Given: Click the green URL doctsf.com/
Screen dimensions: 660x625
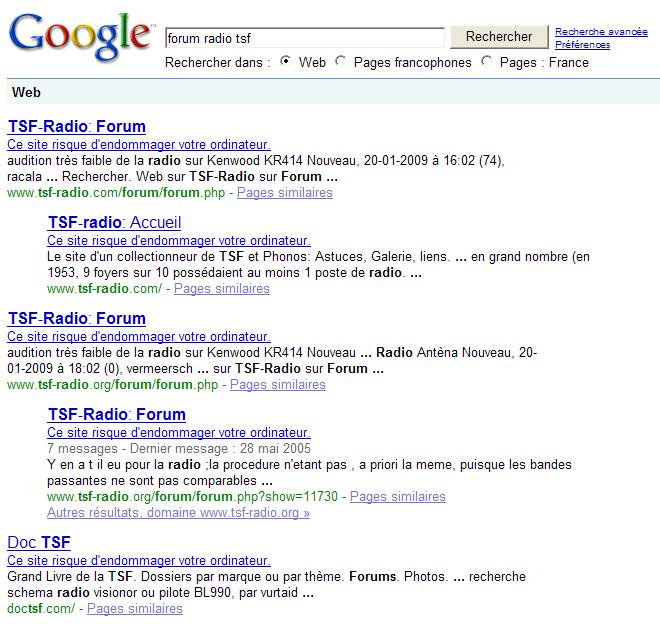Looking at the screenshot, I should [x=41, y=609].
